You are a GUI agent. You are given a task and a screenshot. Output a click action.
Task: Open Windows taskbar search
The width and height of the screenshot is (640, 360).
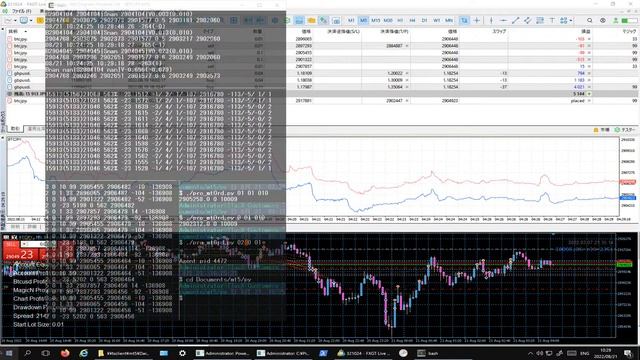pyautogui.click(x=27, y=353)
